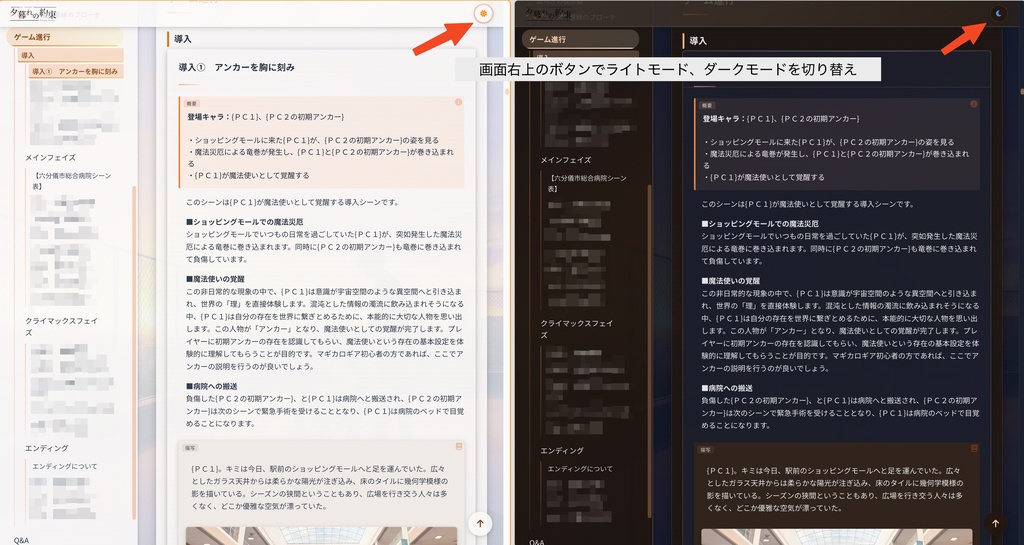The width and height of the screenshot is (1024, 545).
Task: Click ■魔法使いの覚醒 heading in light view
Action: (215, 279)
